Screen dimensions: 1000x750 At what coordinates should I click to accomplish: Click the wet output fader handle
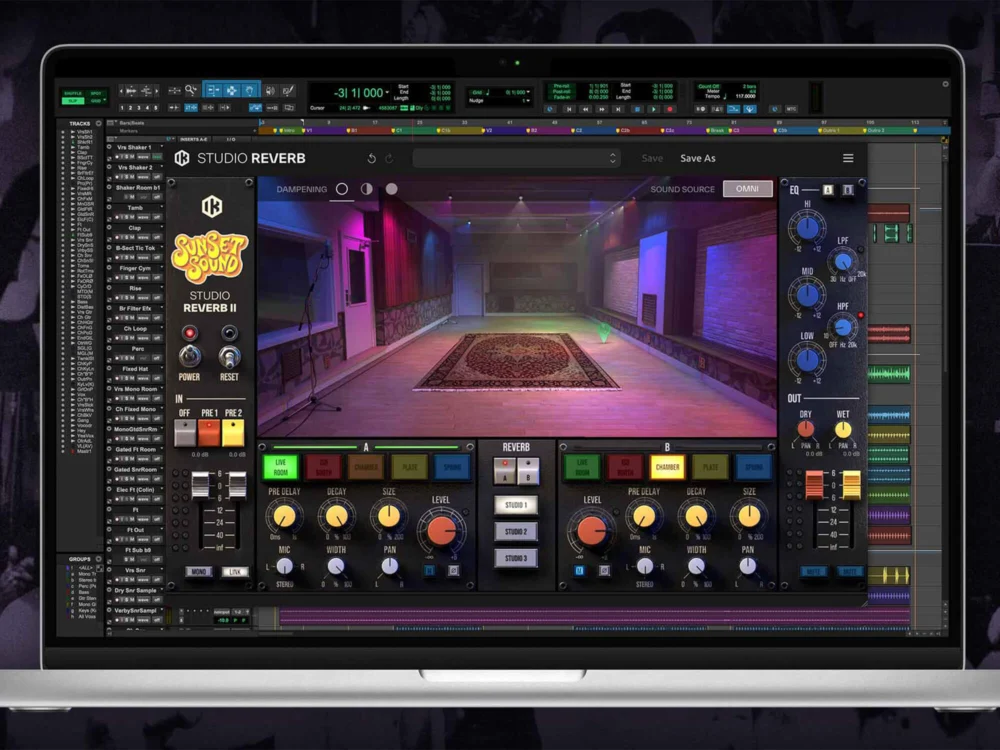click(851, 484)
